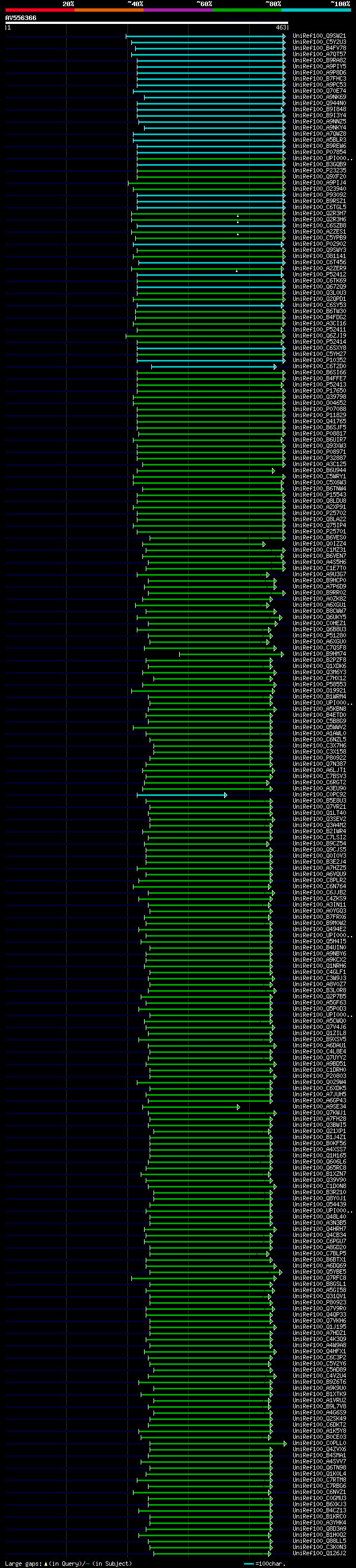Click the query end position 463

[x=281, y=27]
